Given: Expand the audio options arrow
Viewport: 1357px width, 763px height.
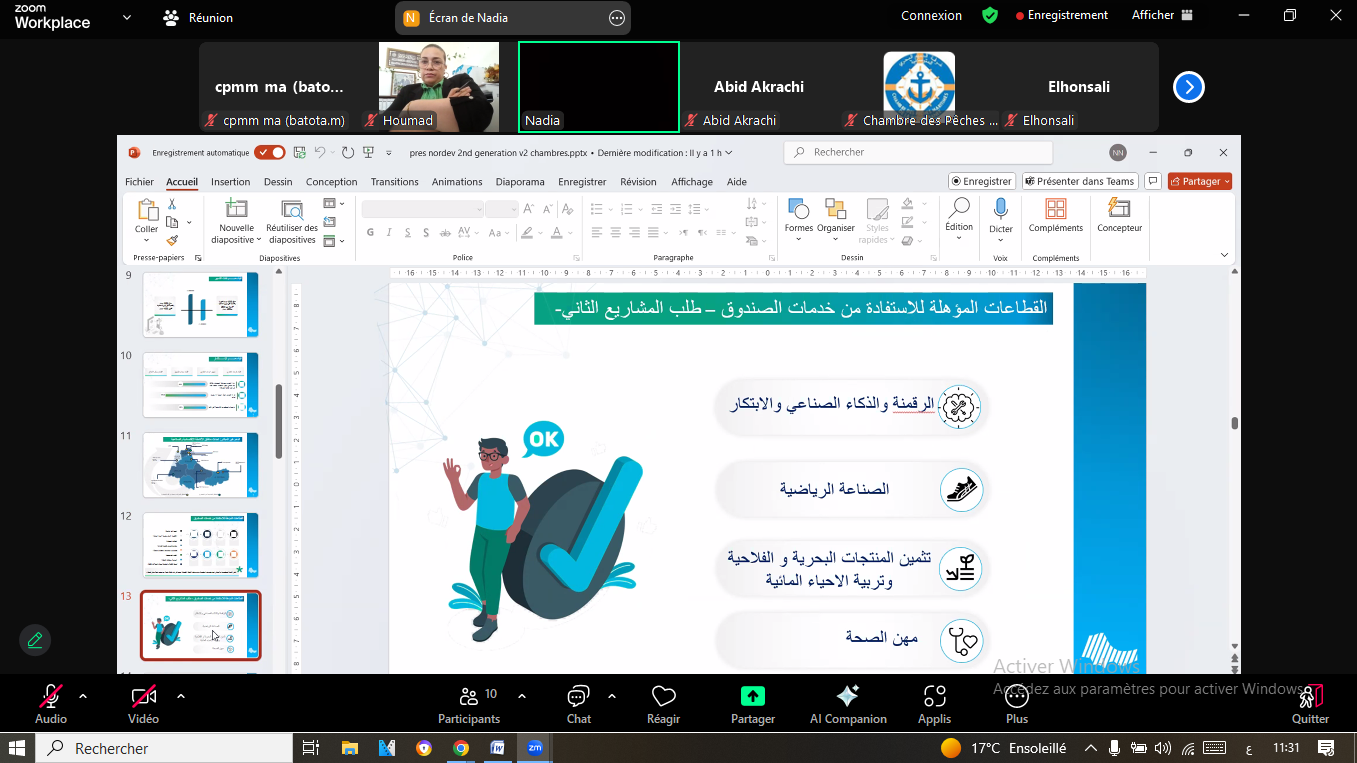Looking at the screenshot, I should tap(83, 696).
